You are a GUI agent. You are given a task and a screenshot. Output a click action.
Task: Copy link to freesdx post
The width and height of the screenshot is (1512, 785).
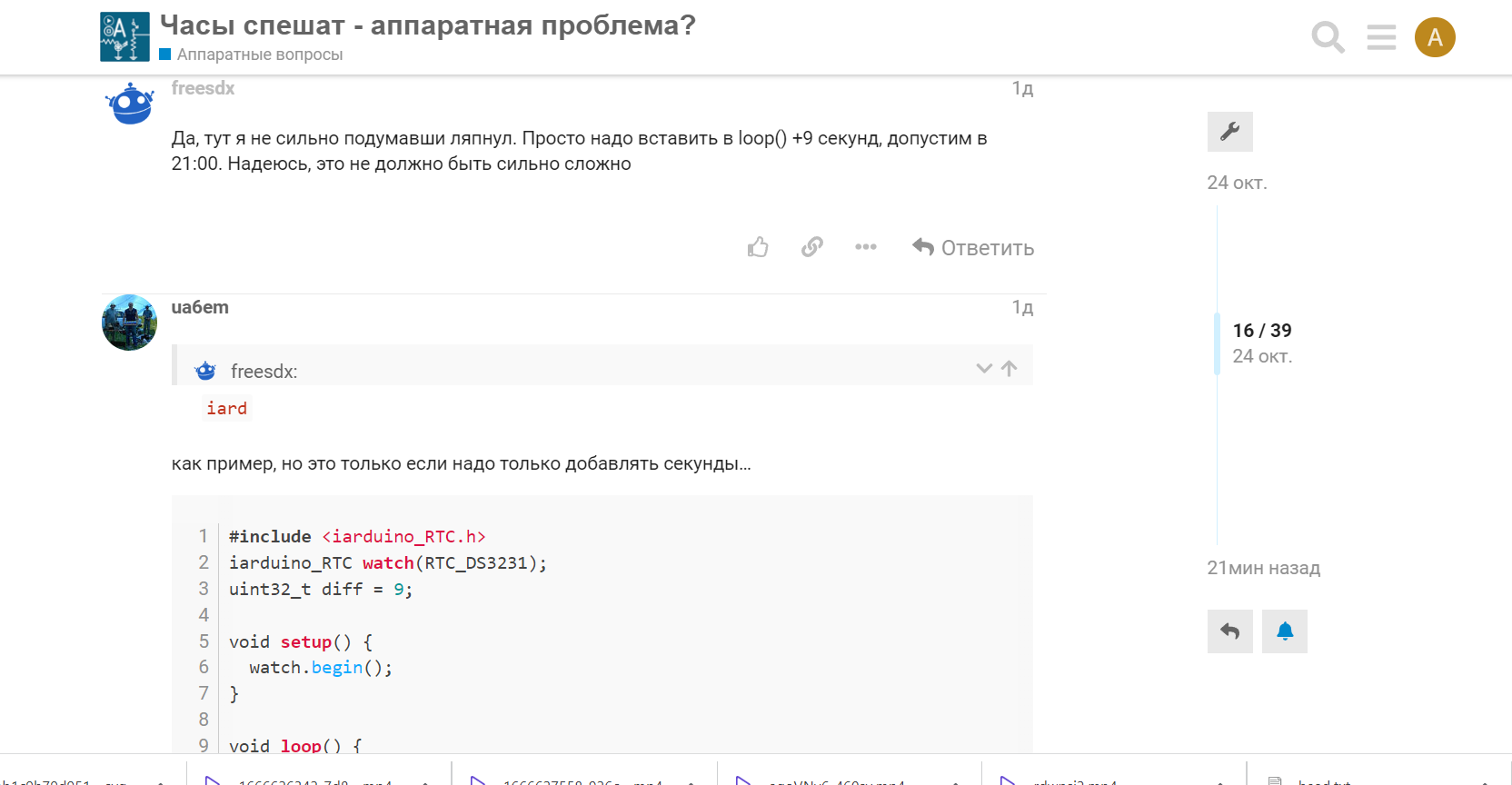tap(811, 247)
